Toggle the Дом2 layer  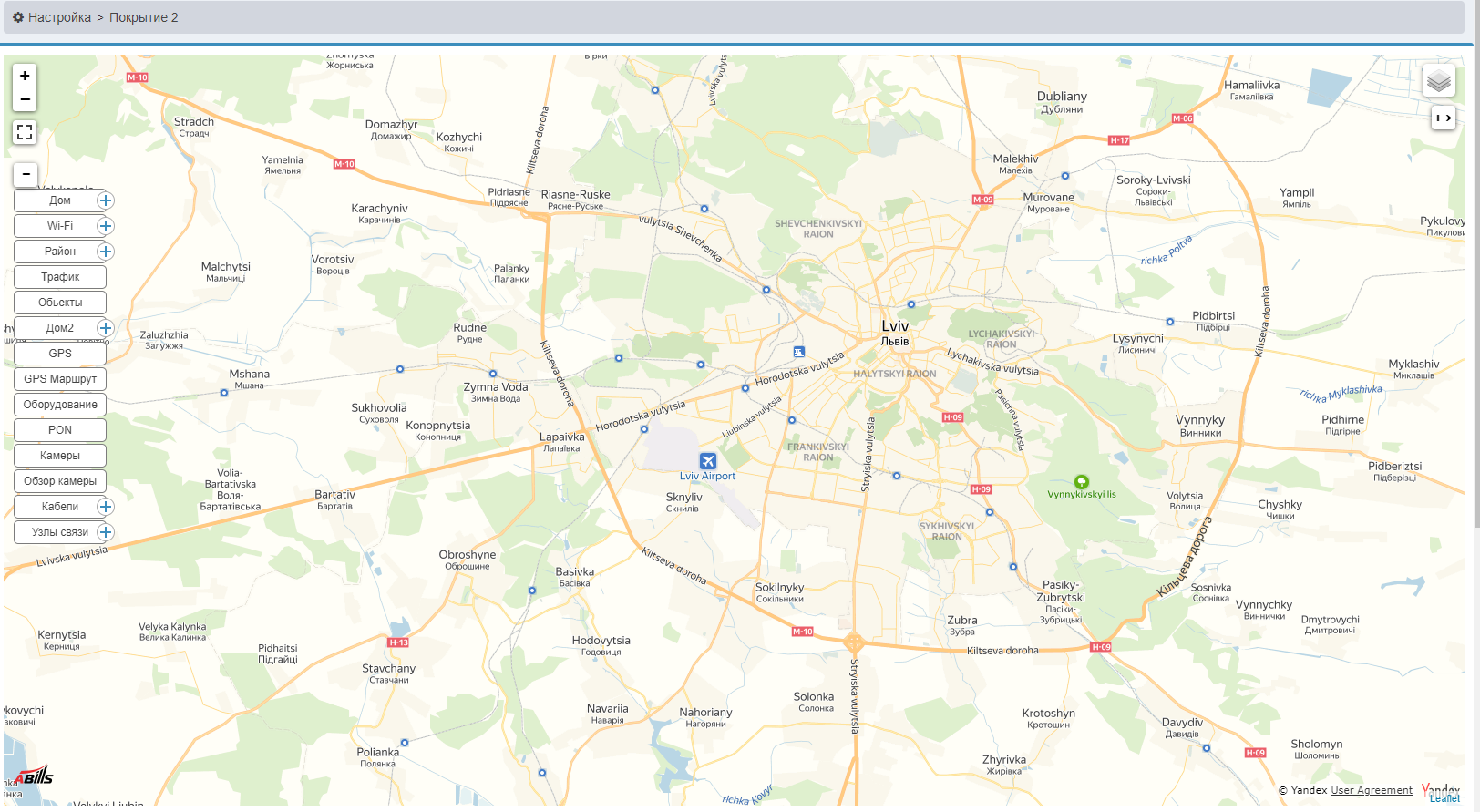(60, 328)
